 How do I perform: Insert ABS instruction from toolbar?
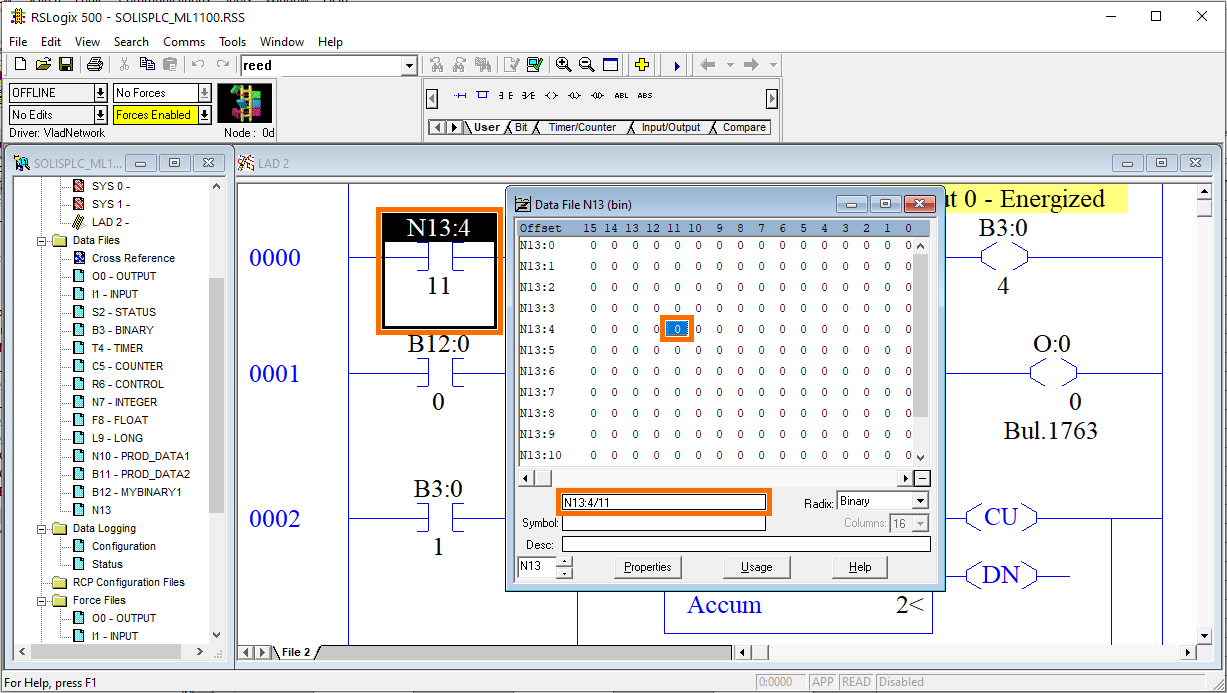point(645,96)
